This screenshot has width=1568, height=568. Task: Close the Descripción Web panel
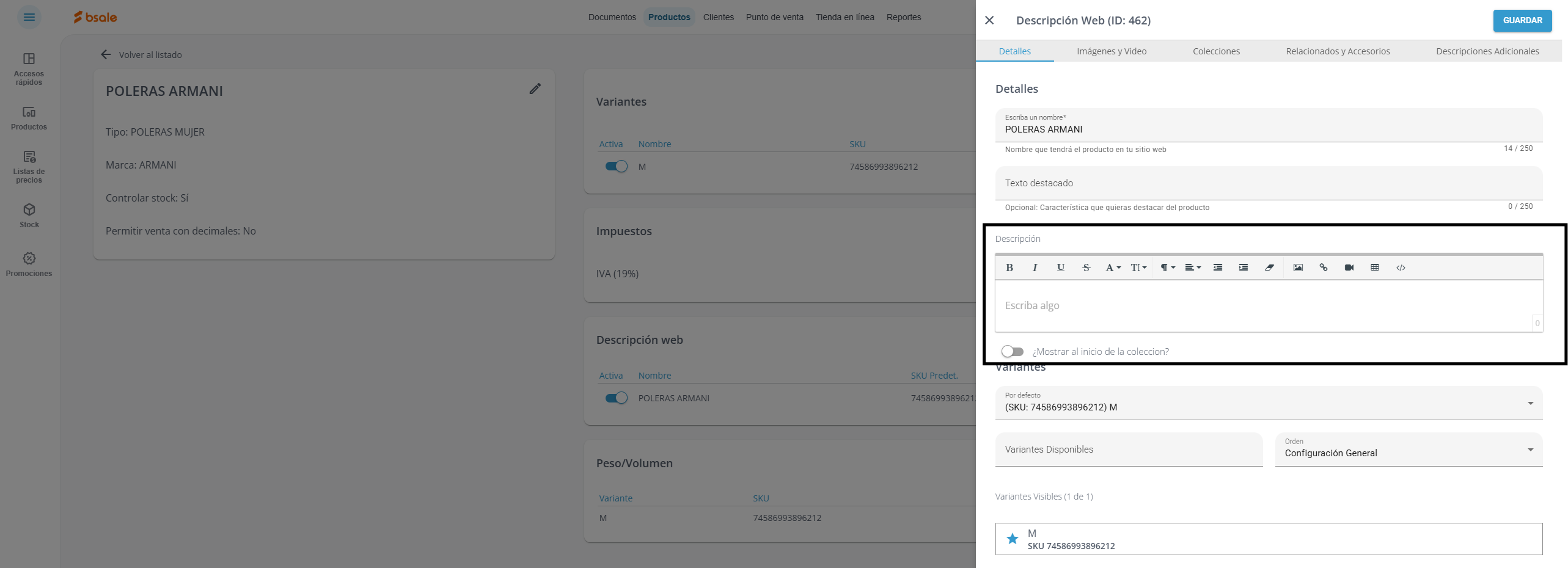(989, 20)
